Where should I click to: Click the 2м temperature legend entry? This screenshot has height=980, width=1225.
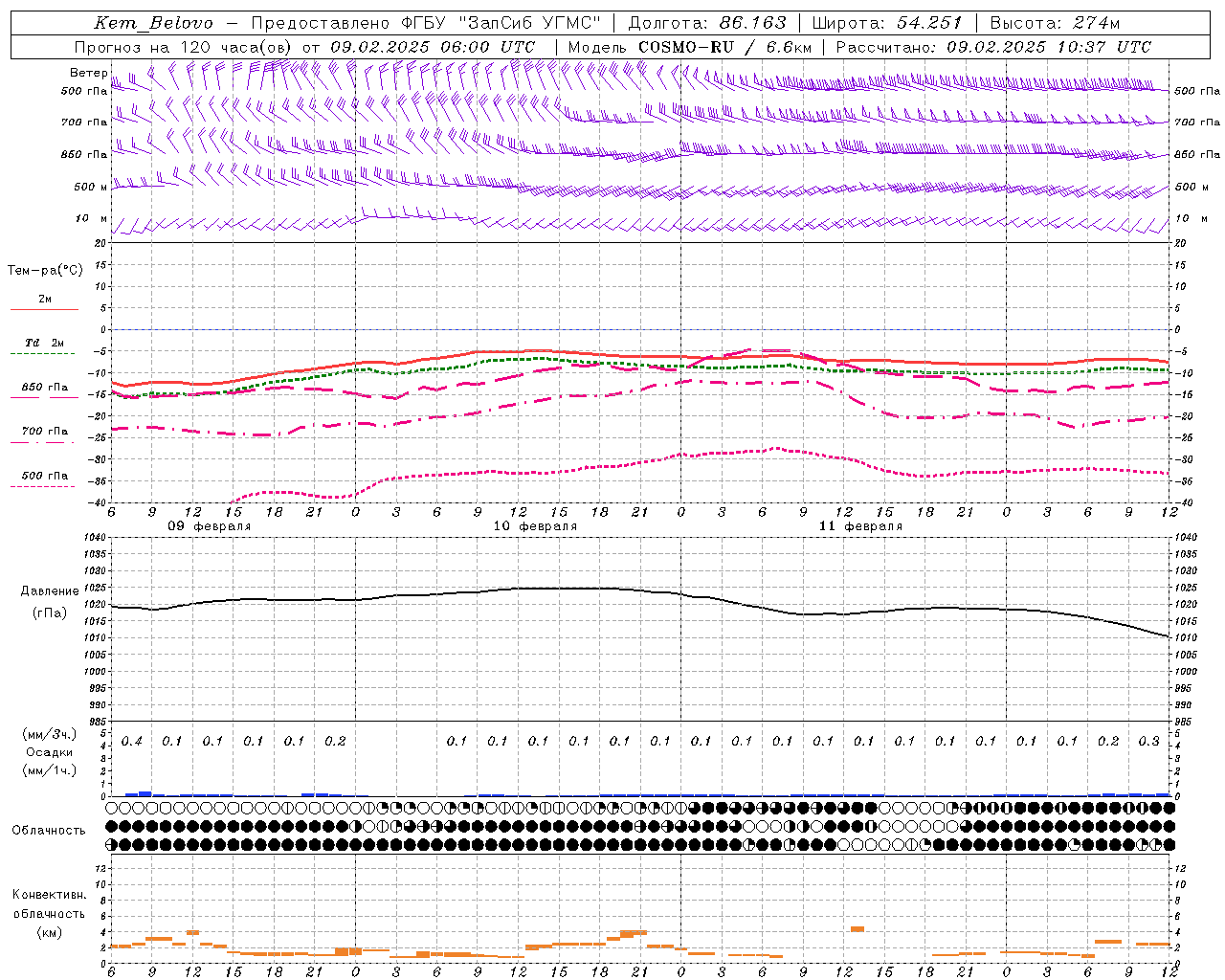point(45,300)
